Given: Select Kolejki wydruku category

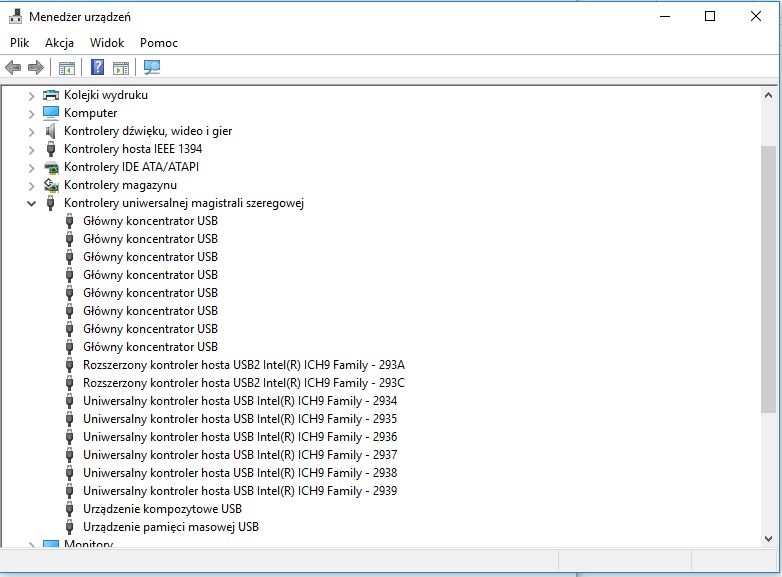Looking at the screenshot, I should point(106,95).
